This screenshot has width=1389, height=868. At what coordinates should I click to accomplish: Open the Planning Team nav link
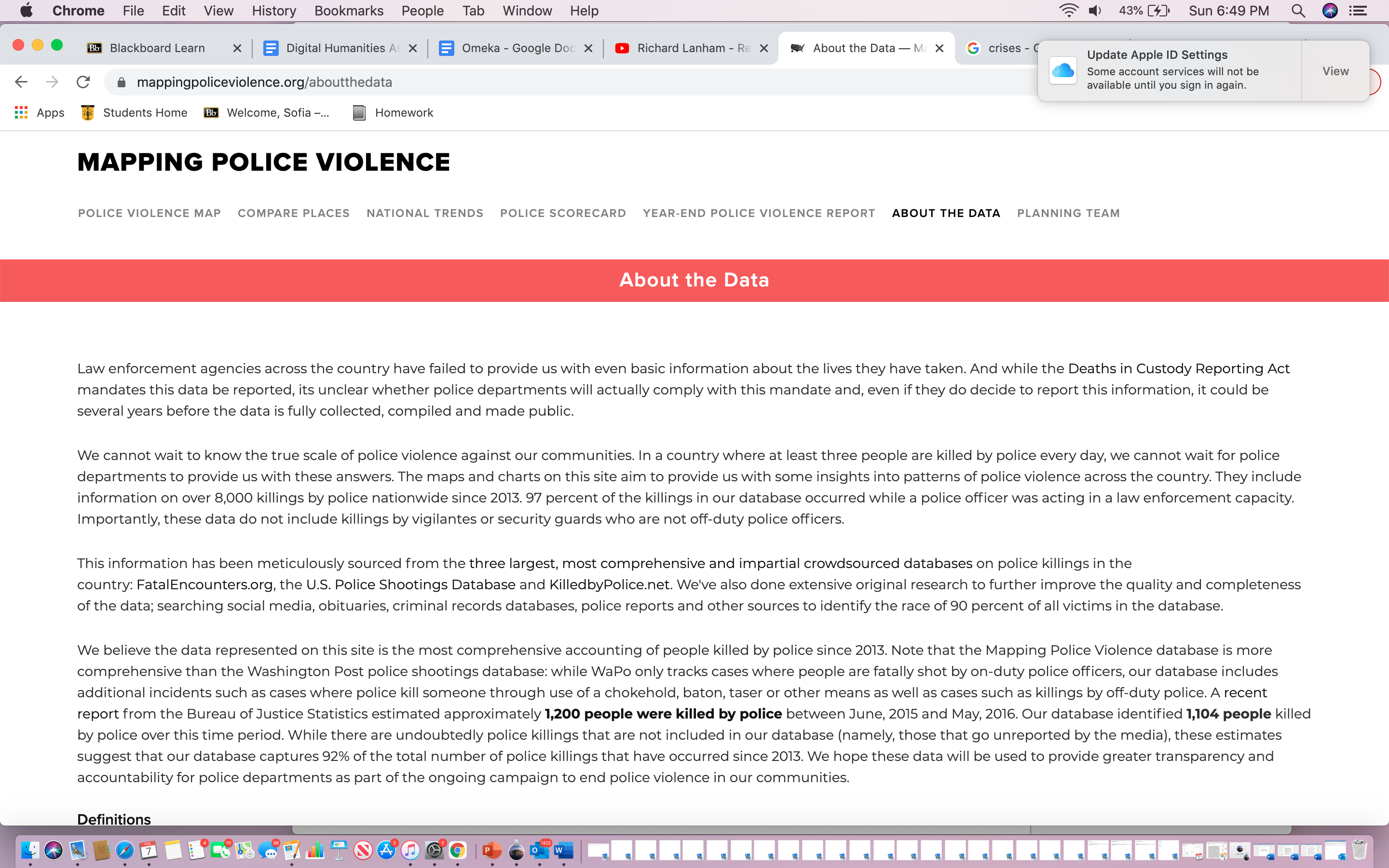[1068, 213]
